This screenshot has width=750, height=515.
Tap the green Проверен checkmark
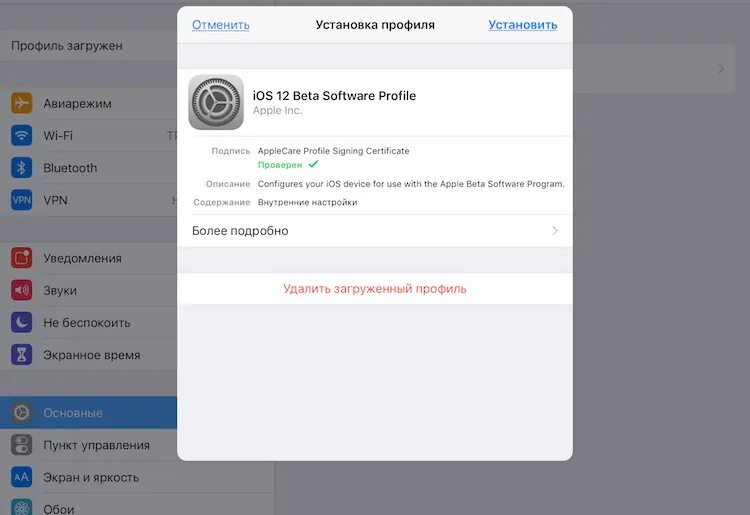click(313, 164)
